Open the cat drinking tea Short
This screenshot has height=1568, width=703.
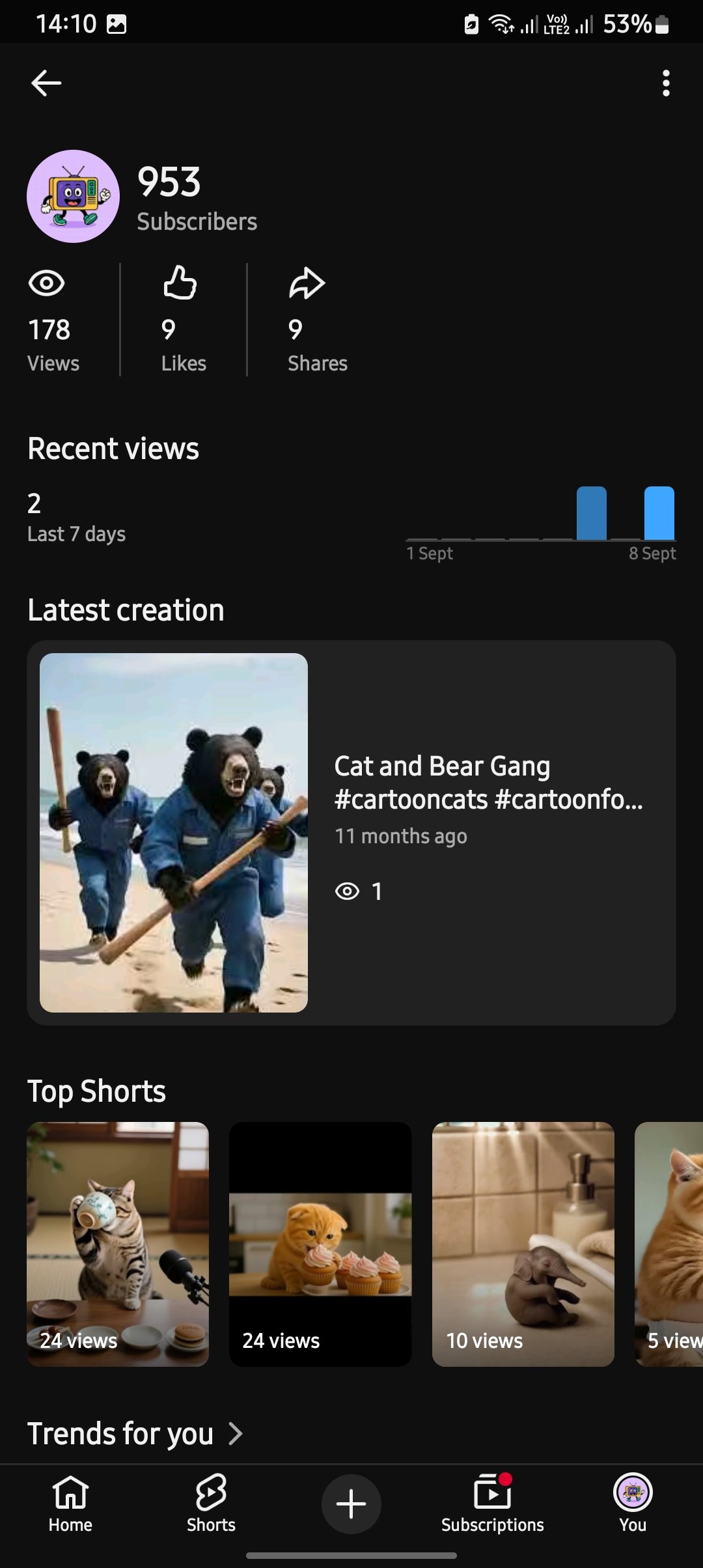(118, 1244)
